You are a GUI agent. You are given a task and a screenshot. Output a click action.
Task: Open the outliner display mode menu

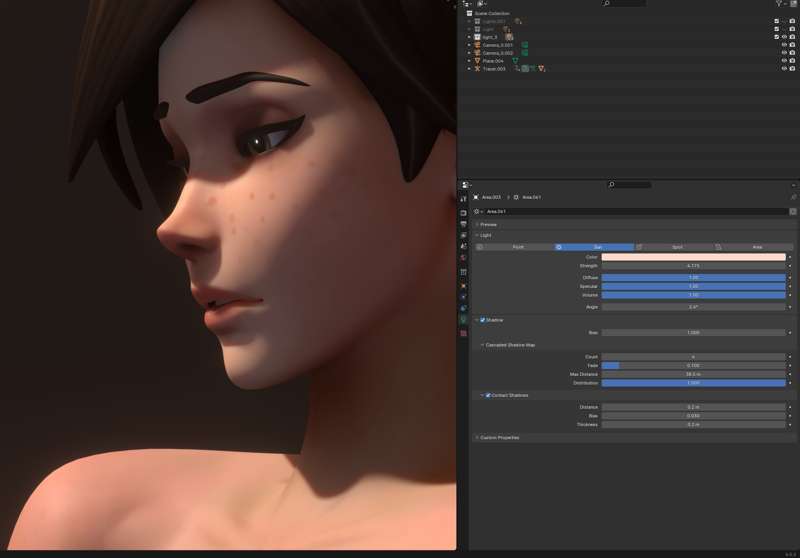pos(481,4)
